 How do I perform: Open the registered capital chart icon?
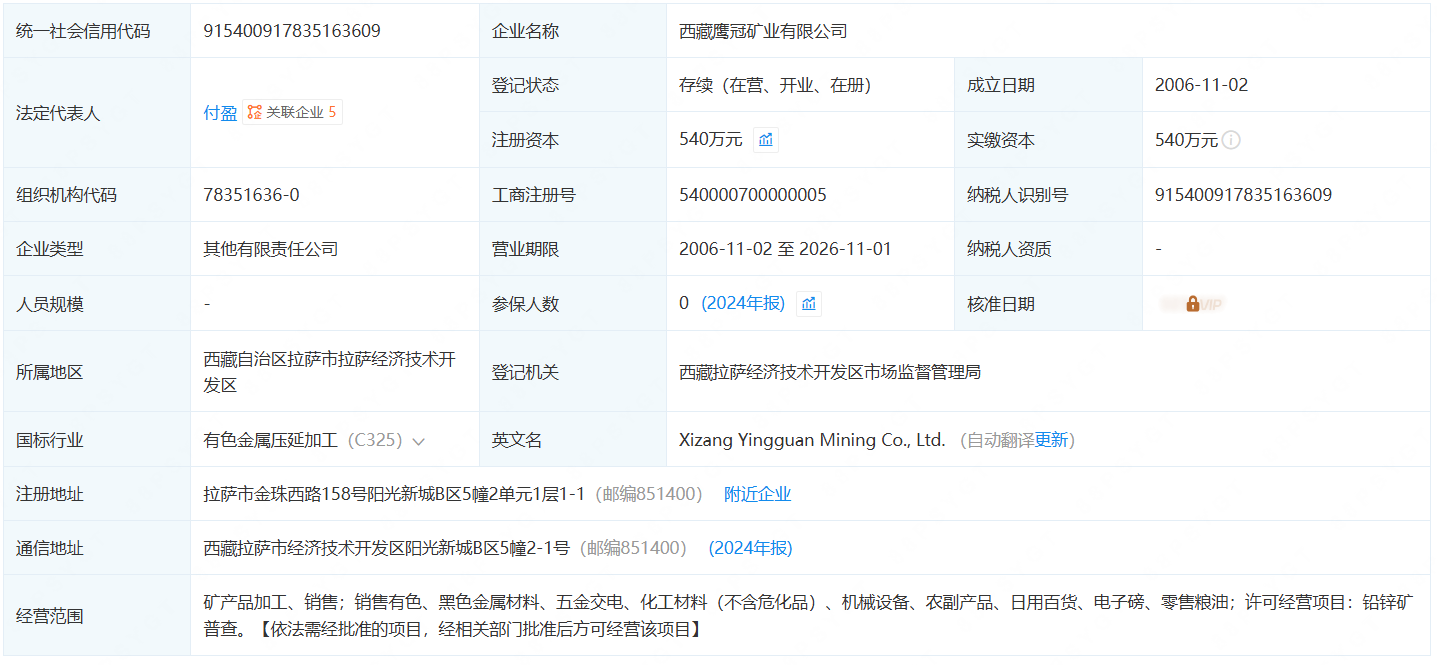766,140
